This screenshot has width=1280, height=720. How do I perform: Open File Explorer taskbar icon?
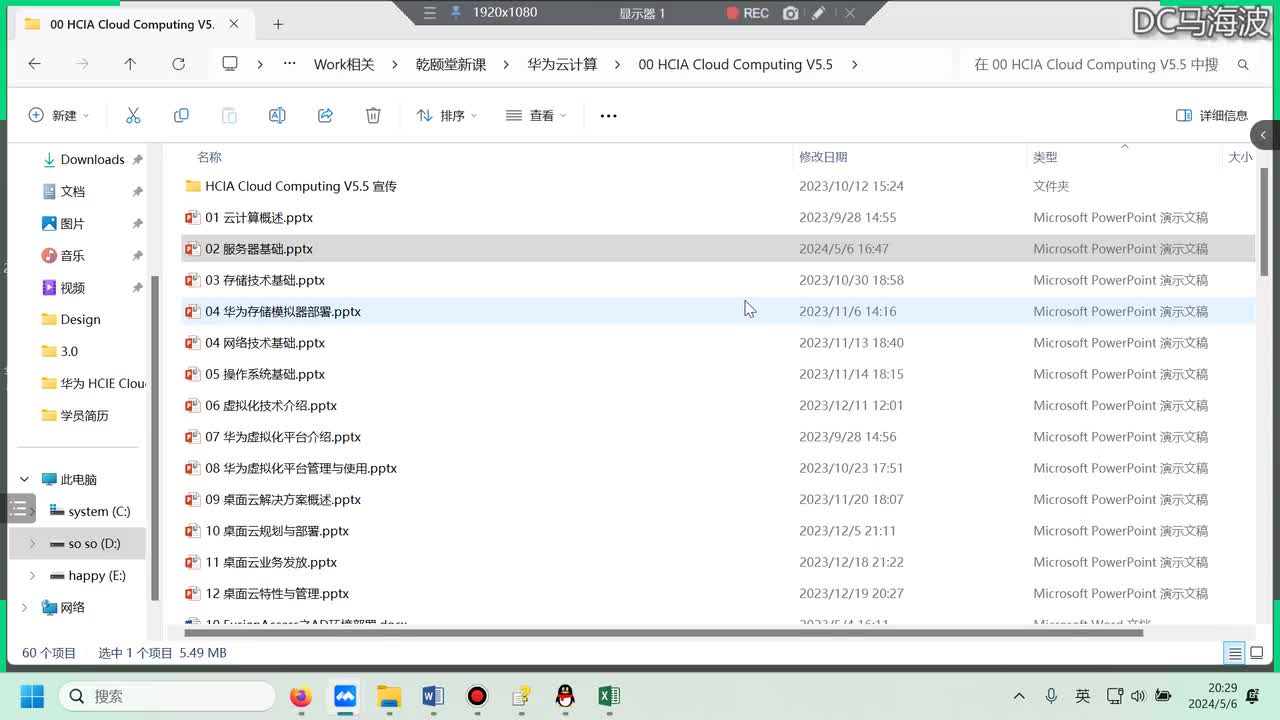tap(389, 696)
